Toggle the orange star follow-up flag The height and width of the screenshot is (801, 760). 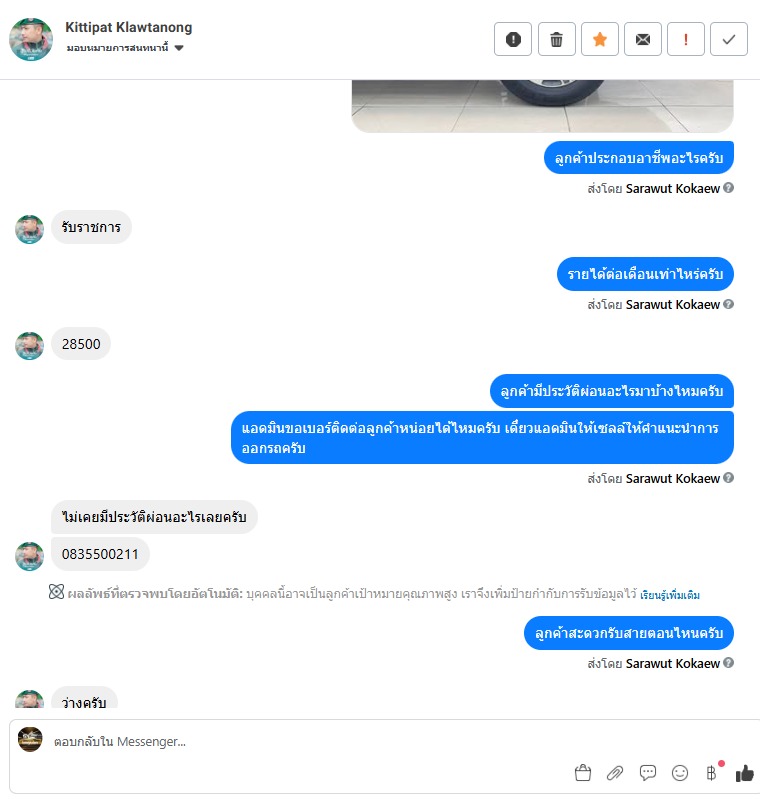point(600,39)
